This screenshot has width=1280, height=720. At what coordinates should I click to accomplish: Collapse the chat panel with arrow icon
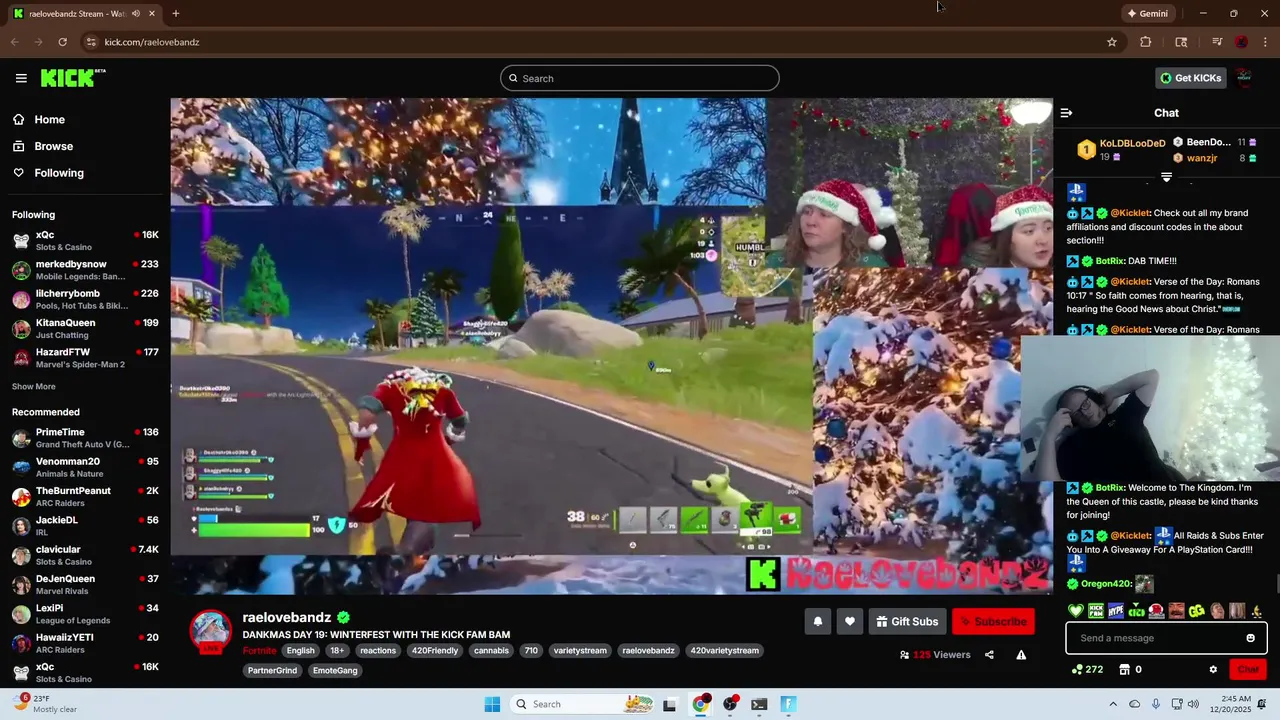pos(1066,113)
